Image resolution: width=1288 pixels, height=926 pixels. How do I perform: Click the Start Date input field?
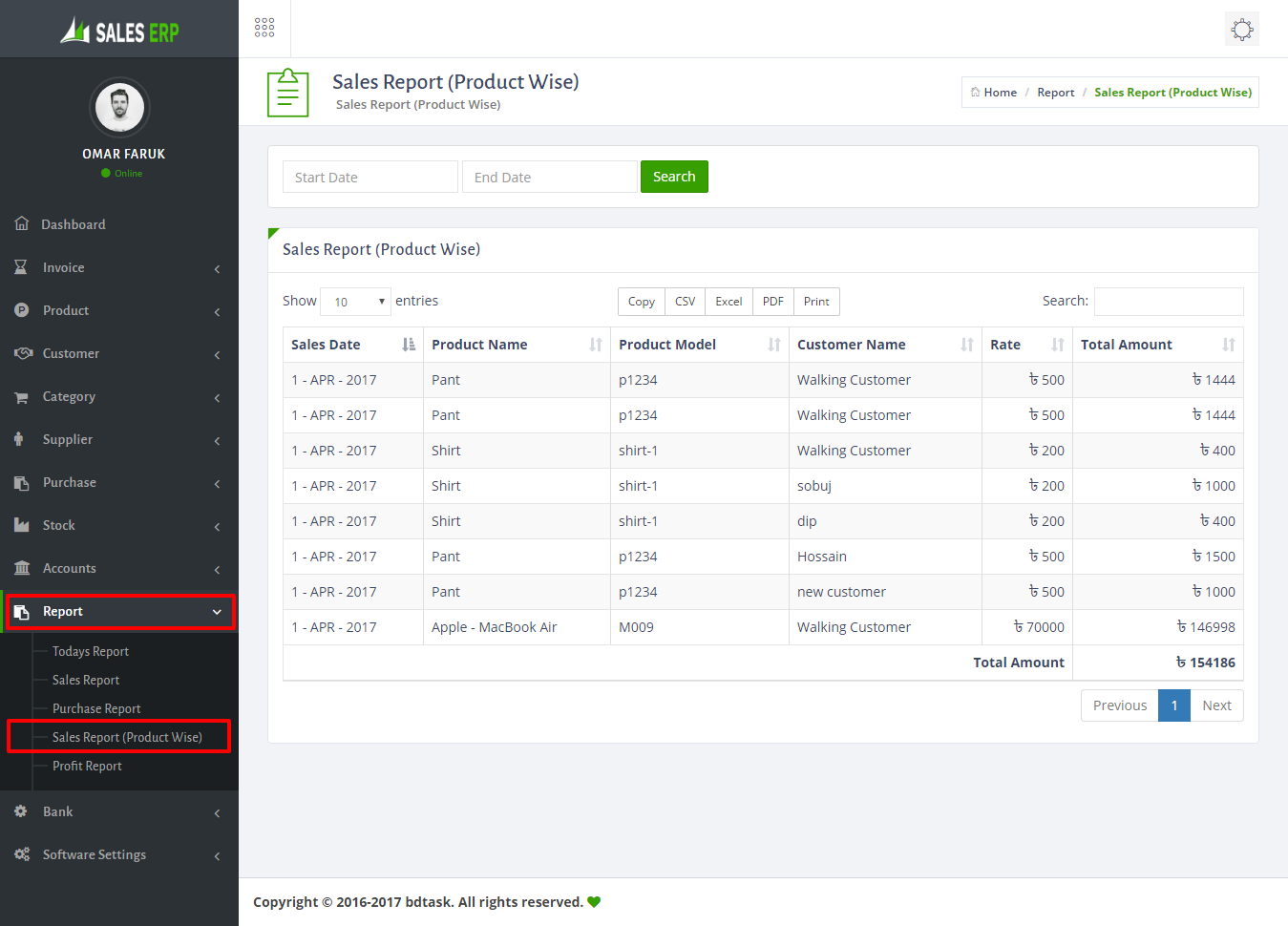(370, 178)
